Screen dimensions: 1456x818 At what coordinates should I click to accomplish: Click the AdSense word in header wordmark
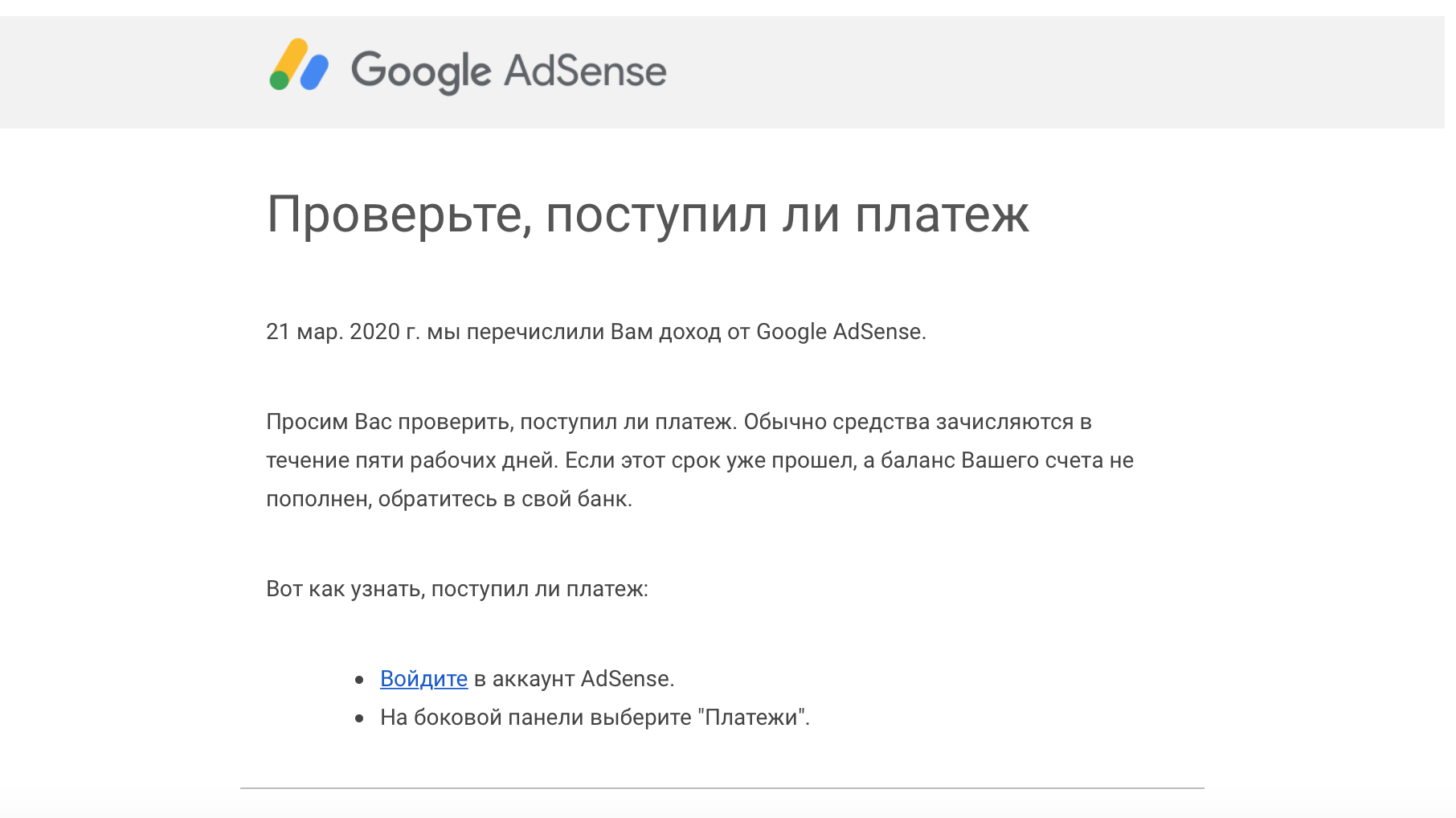tap(585, 70)
